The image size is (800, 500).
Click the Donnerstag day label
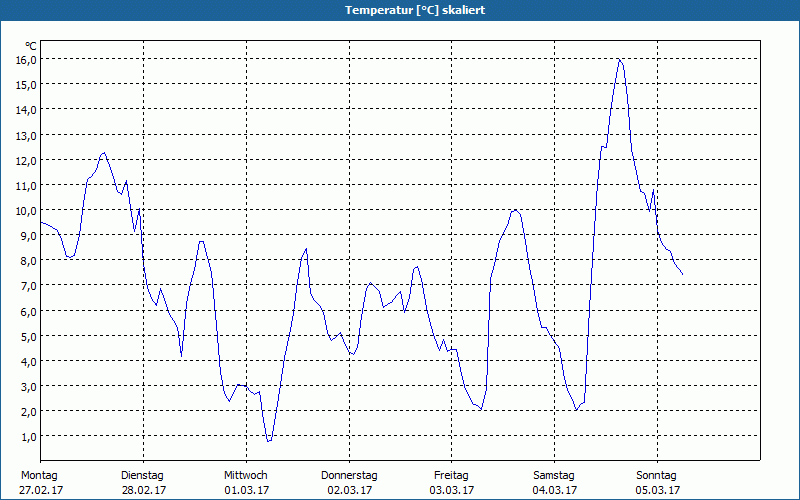click(x=349, y=476)
